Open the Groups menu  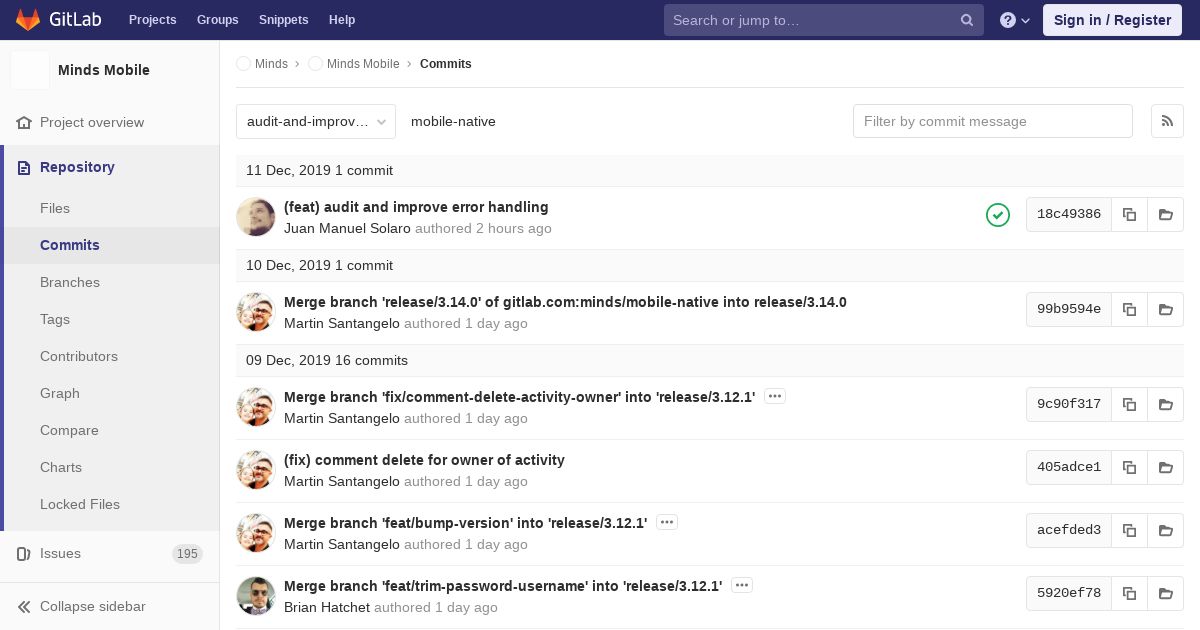(x=217, y=20)
